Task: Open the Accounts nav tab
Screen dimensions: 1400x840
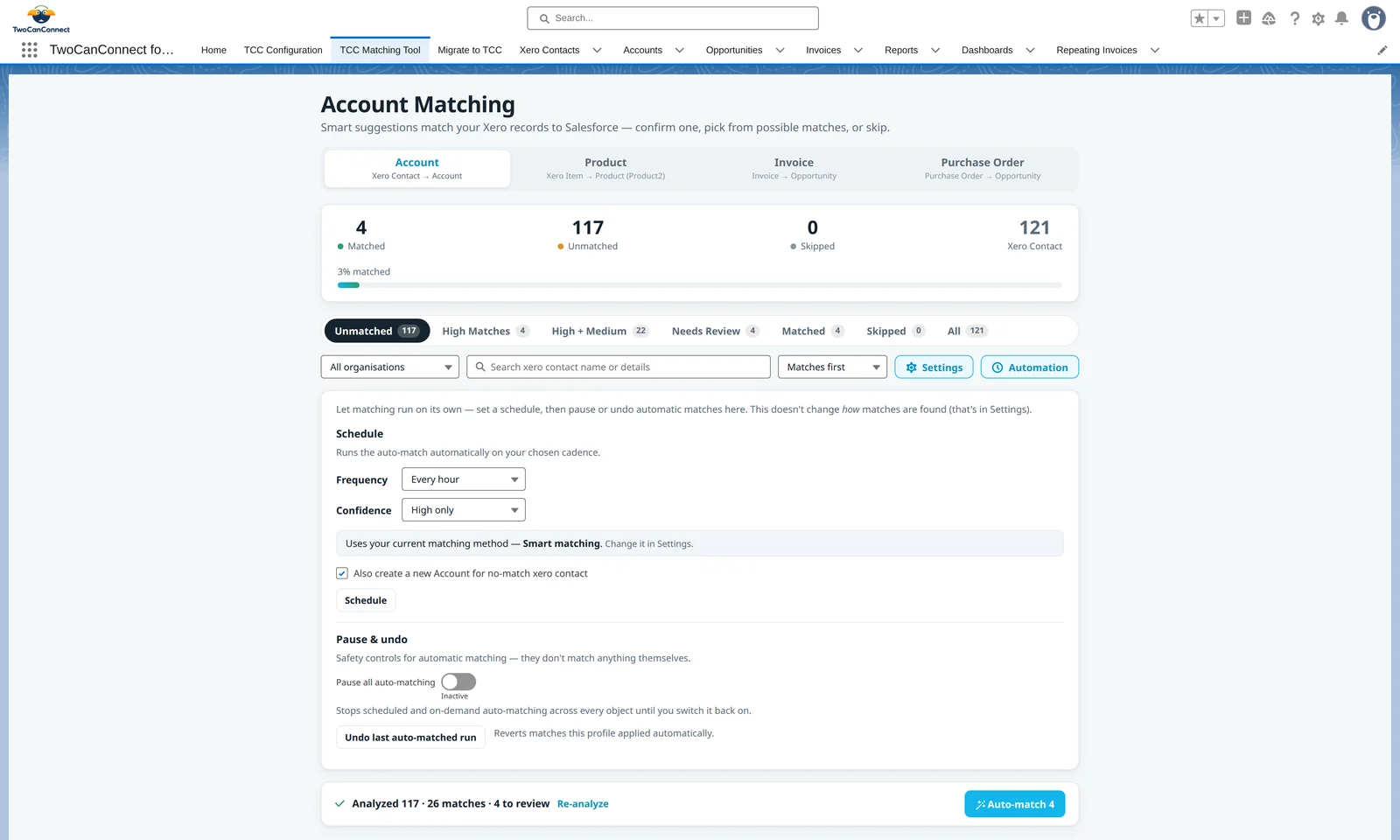Action: [x=642, y=50]
